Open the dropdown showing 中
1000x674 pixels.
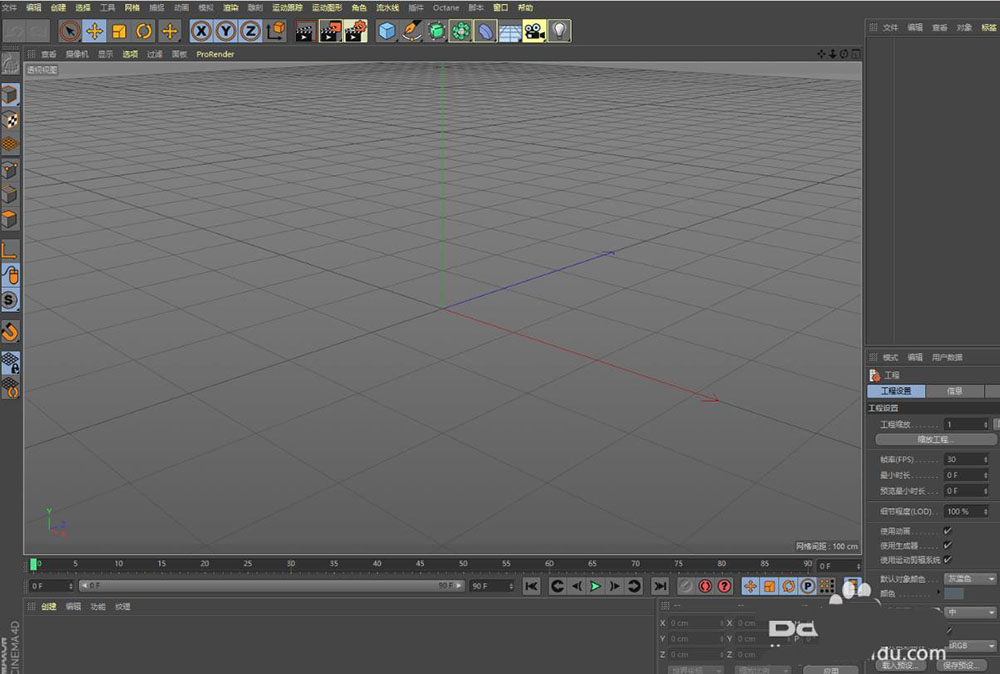pos(970,612)
